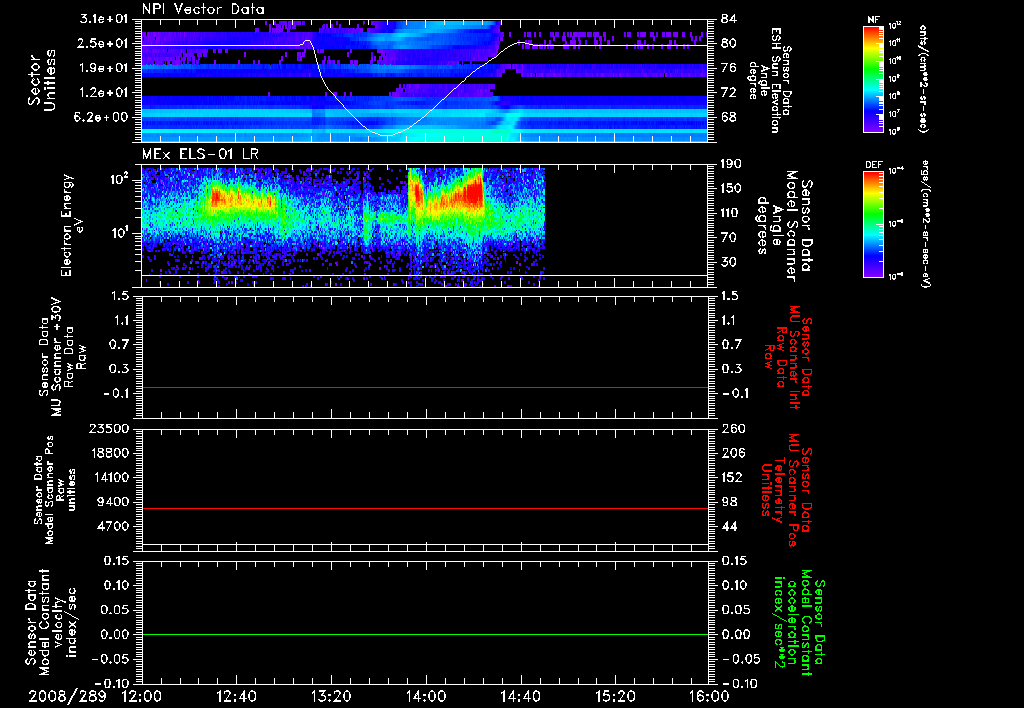Image resolution: width=1024 pixels, height=708 pixels.
Task: Click the DEF rainbow color bar
Action: (874, 224)
